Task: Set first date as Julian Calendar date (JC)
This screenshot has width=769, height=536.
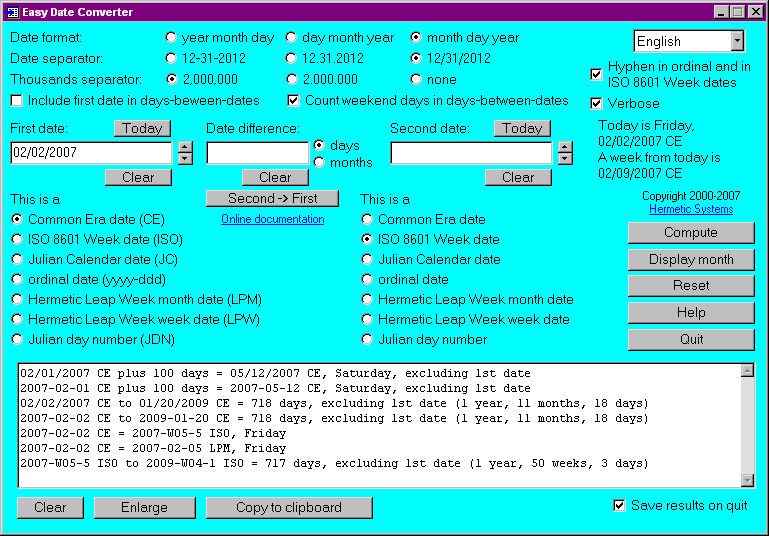Action: [x=17, y=259]
